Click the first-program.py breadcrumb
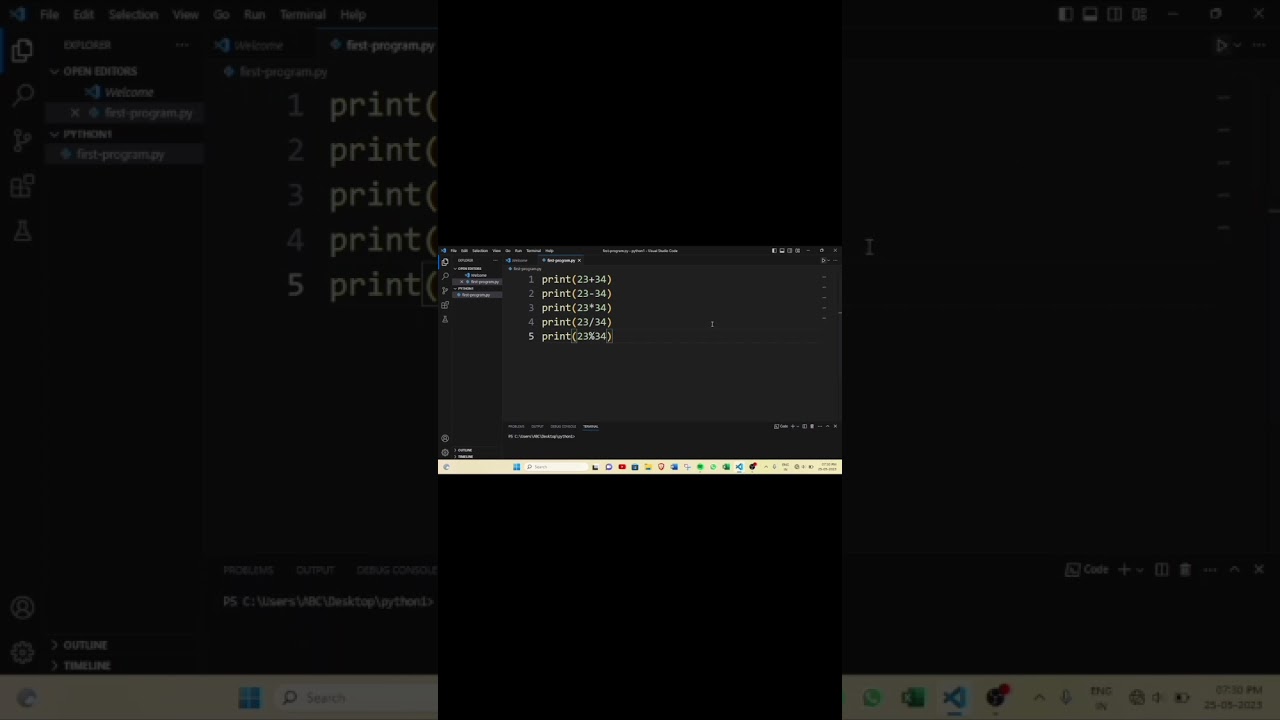The width and height of the screenshot is (1280, 720). coord(526,269)
